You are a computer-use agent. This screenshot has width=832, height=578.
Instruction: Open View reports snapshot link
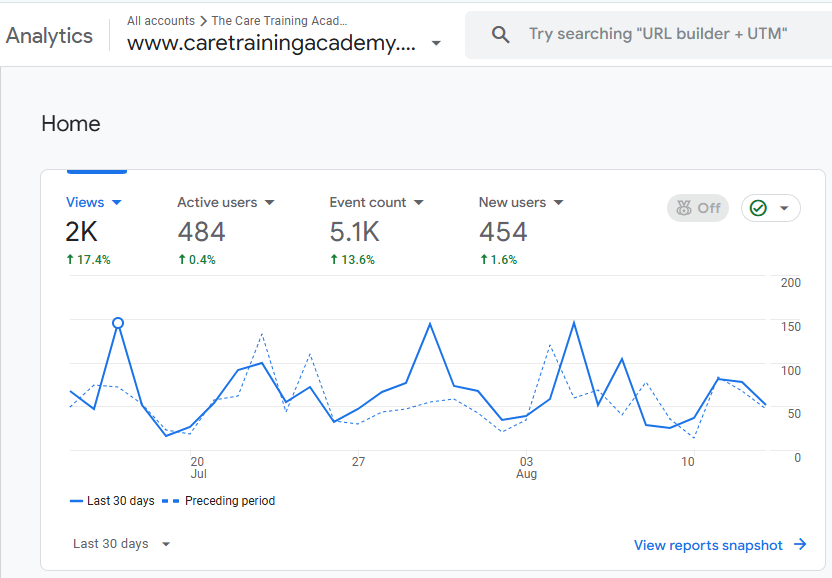click(708, 545)
